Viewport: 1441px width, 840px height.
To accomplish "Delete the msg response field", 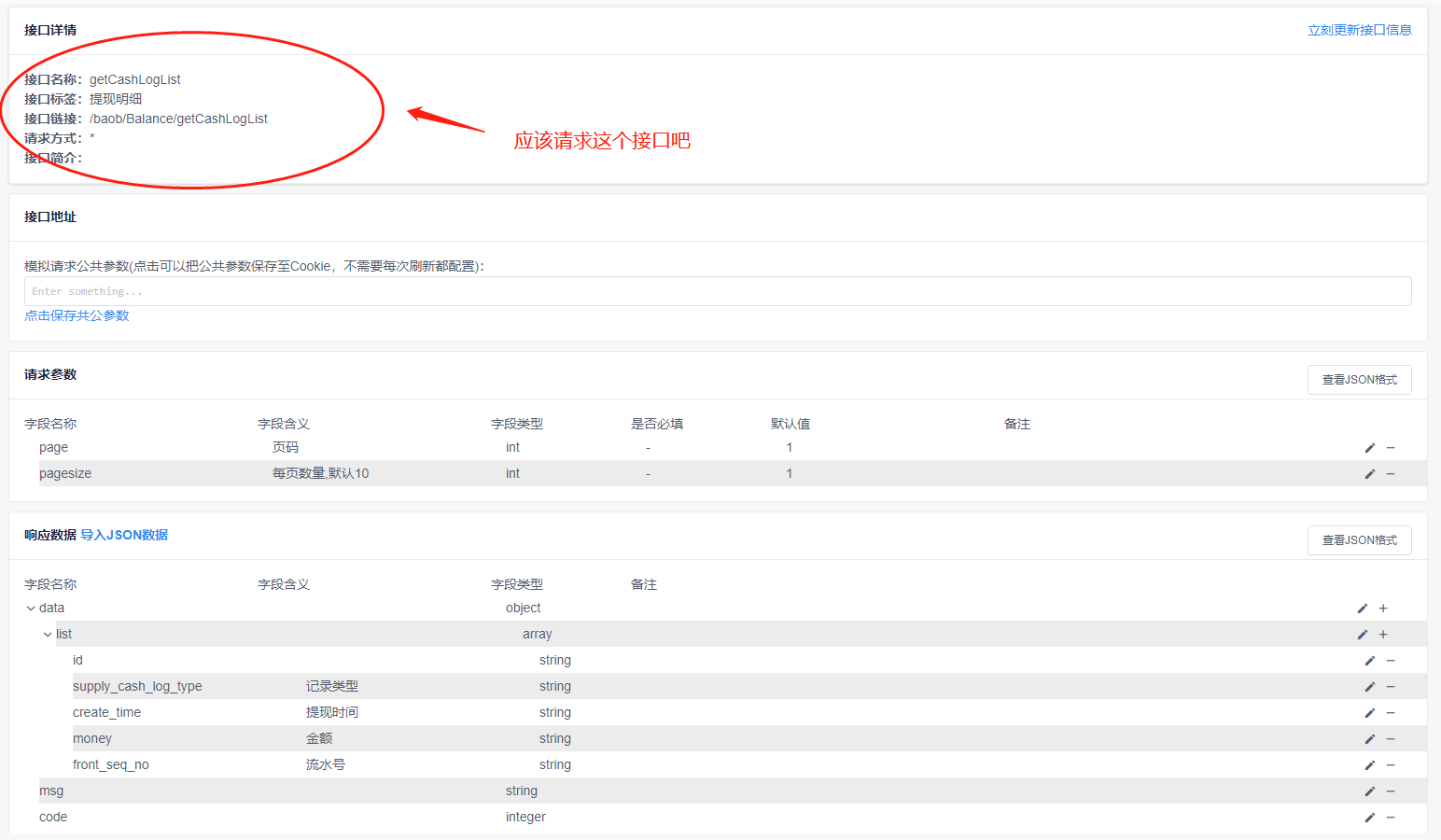I will point(1391,791).
